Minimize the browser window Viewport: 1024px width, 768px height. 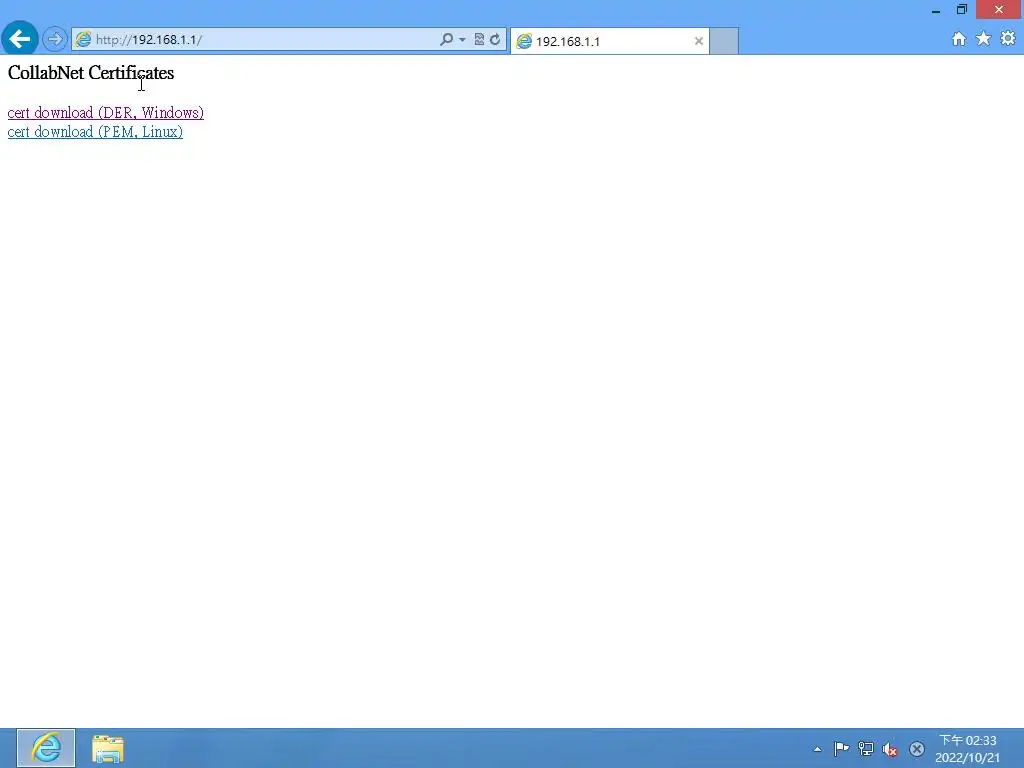[935, 10]
